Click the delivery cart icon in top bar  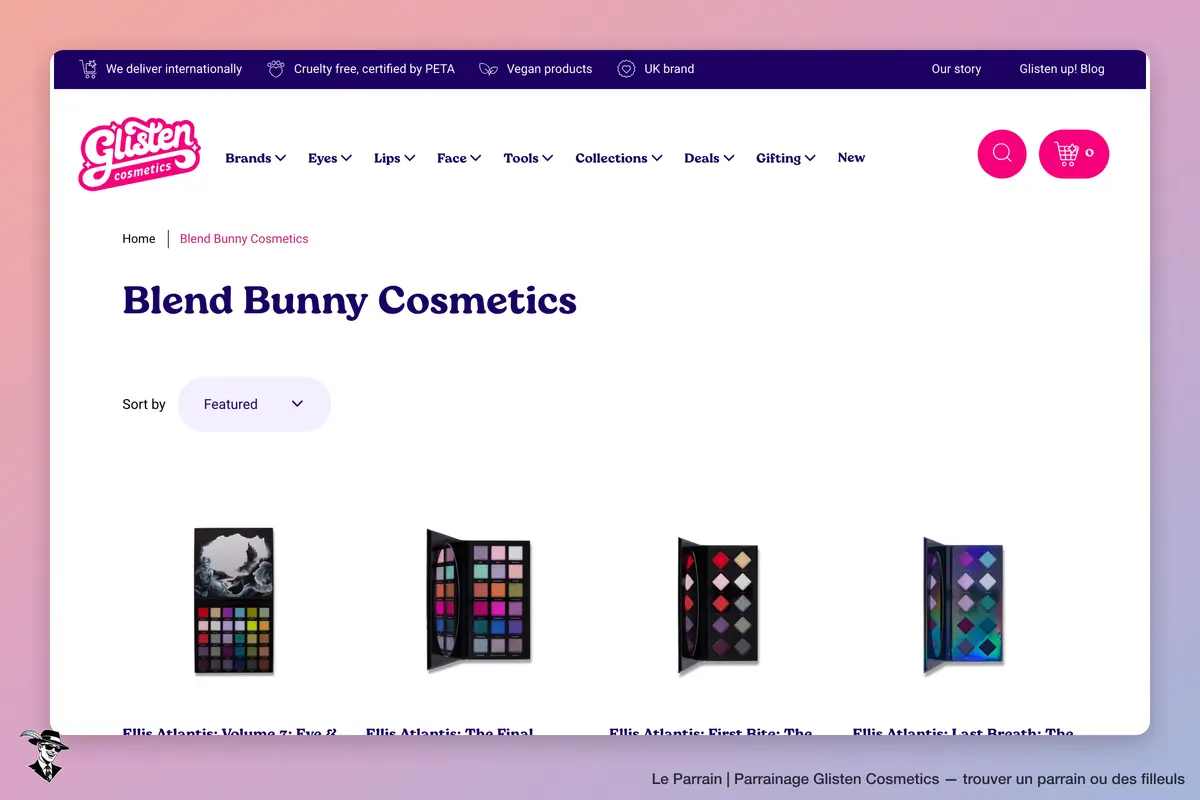89,69
